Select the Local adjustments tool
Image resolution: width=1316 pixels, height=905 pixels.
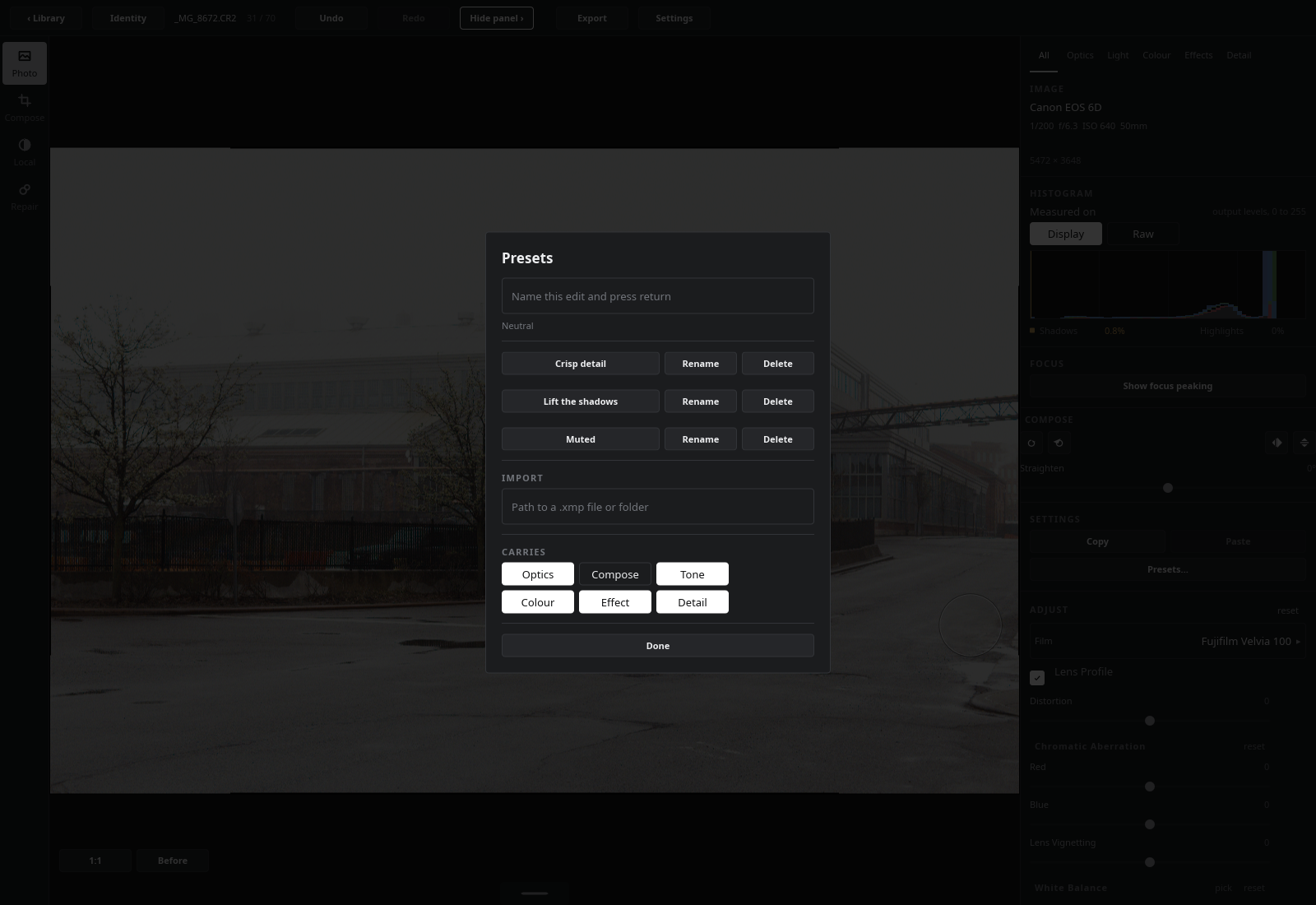(x=25, y=152)
